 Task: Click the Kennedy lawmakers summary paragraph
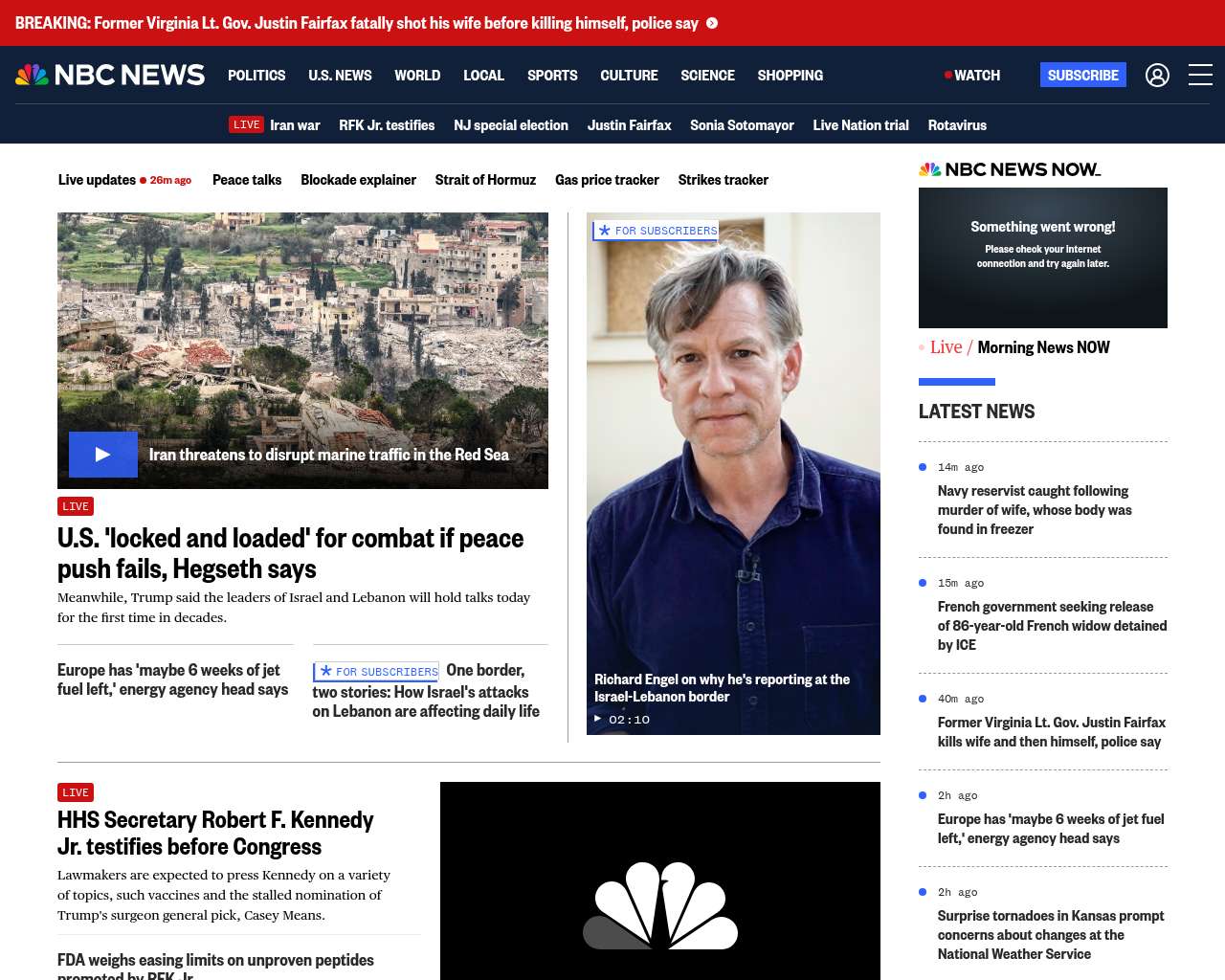coord(224,895)
